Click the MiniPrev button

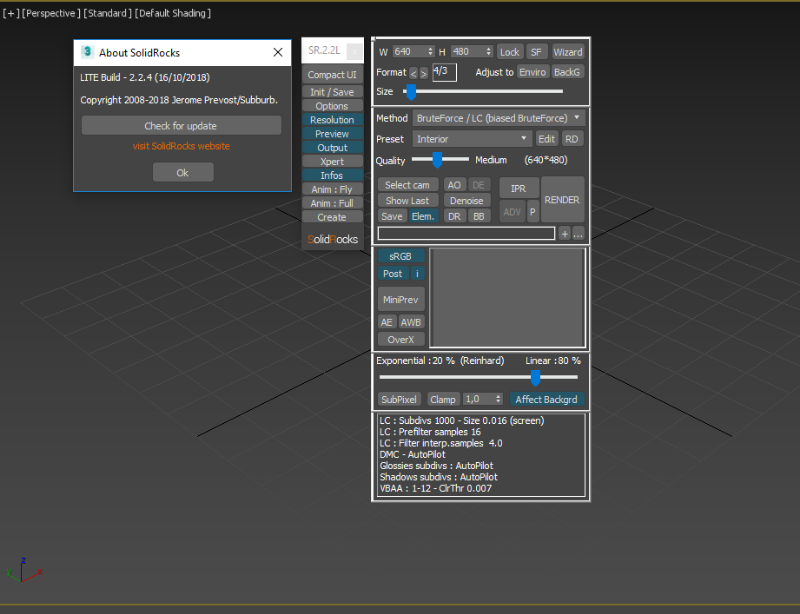[401, 300]
